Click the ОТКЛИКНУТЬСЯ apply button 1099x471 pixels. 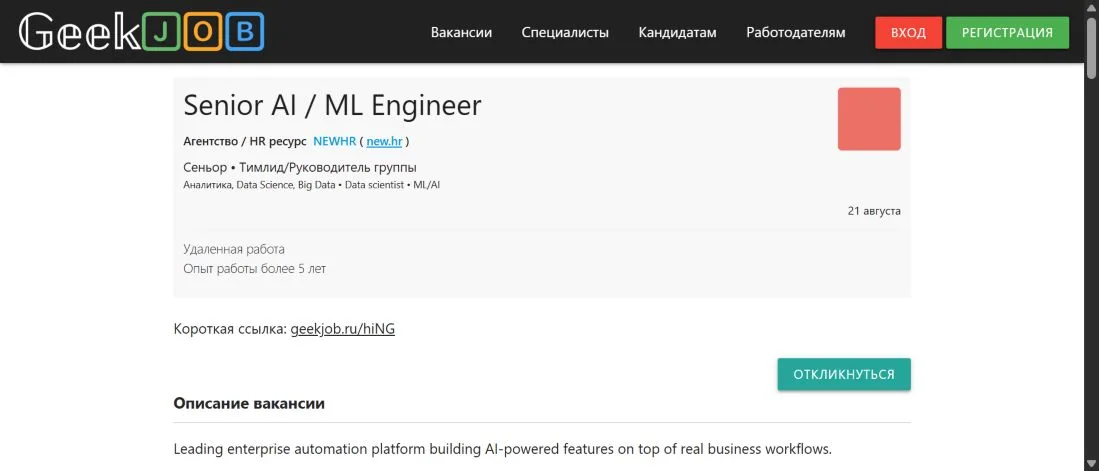coord(844,374)
